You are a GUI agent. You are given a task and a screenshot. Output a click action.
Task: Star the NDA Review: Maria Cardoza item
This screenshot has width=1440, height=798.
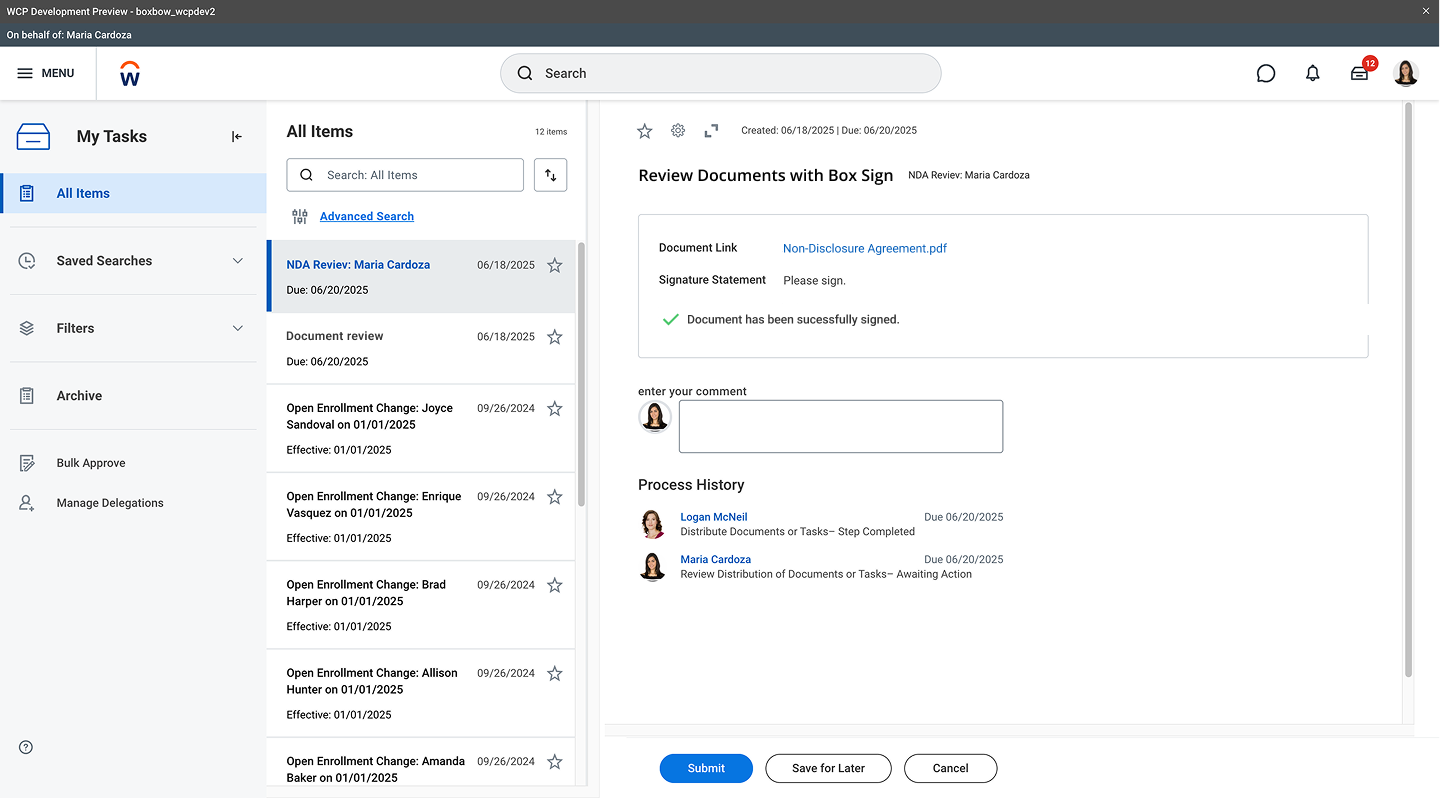click(x=555, y=266)
